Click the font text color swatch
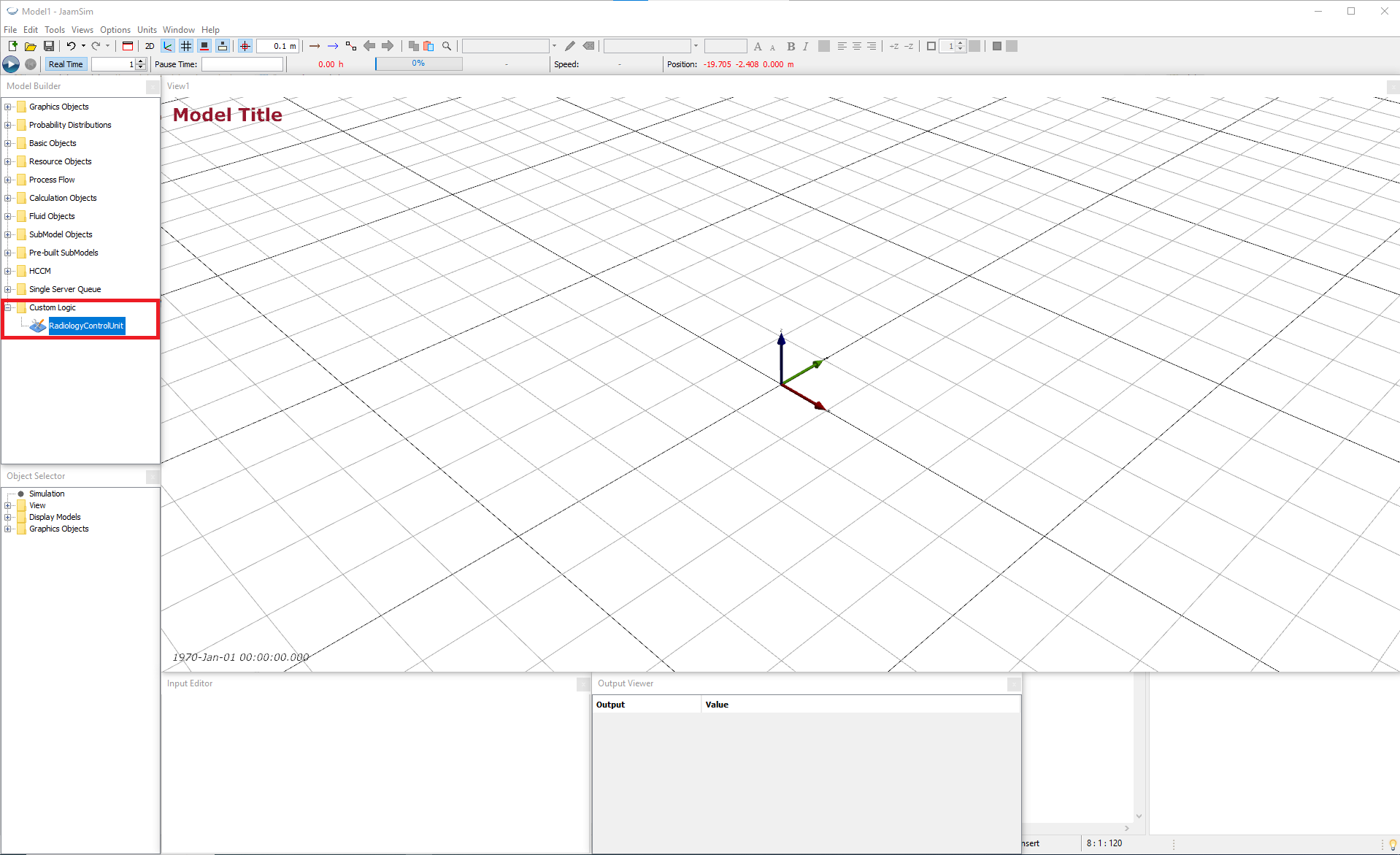The image size is (1400, 855). (824, 46)
